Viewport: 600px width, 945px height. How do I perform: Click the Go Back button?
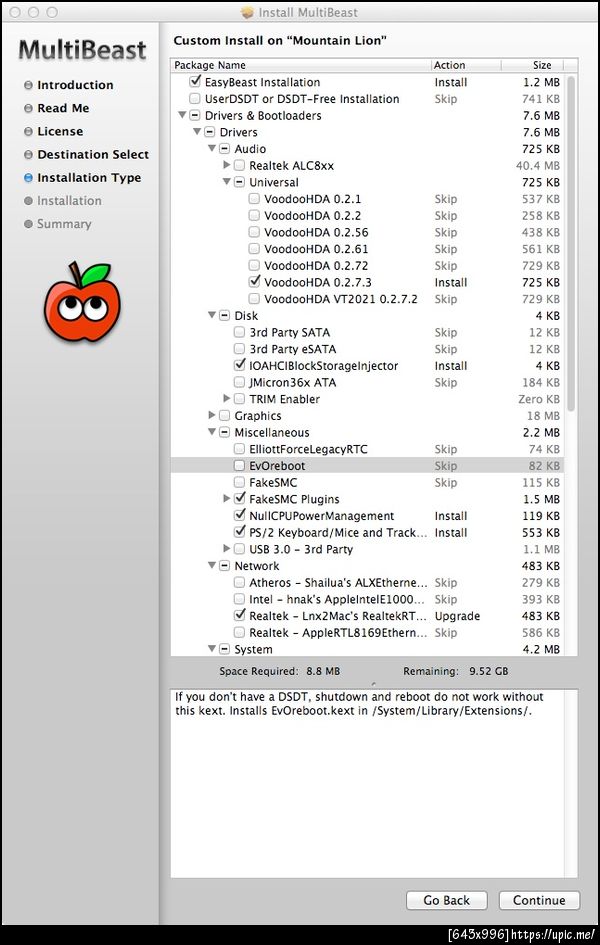point(446,900)
